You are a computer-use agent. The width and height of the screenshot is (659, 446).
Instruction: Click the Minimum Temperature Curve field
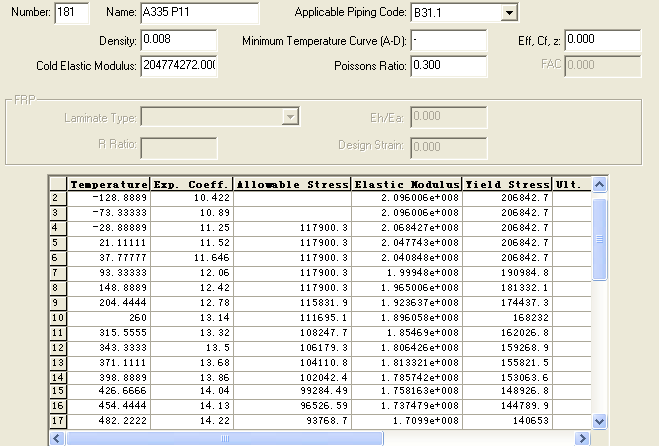448,40
